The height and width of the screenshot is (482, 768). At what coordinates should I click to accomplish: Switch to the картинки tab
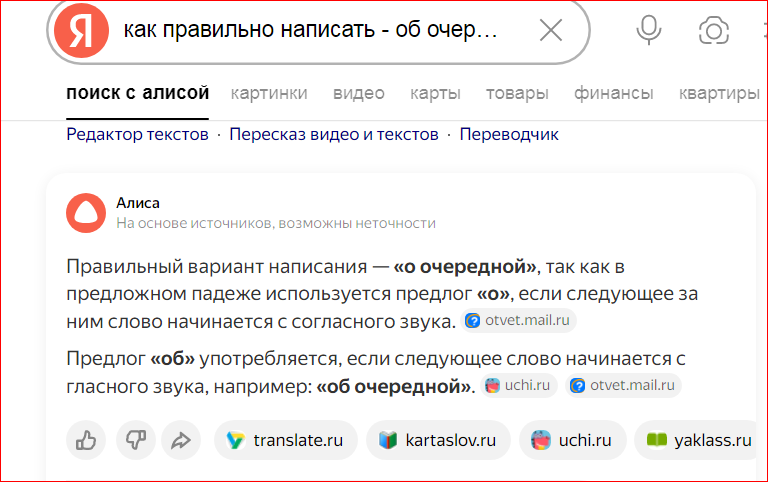click(x=269, y=94)
